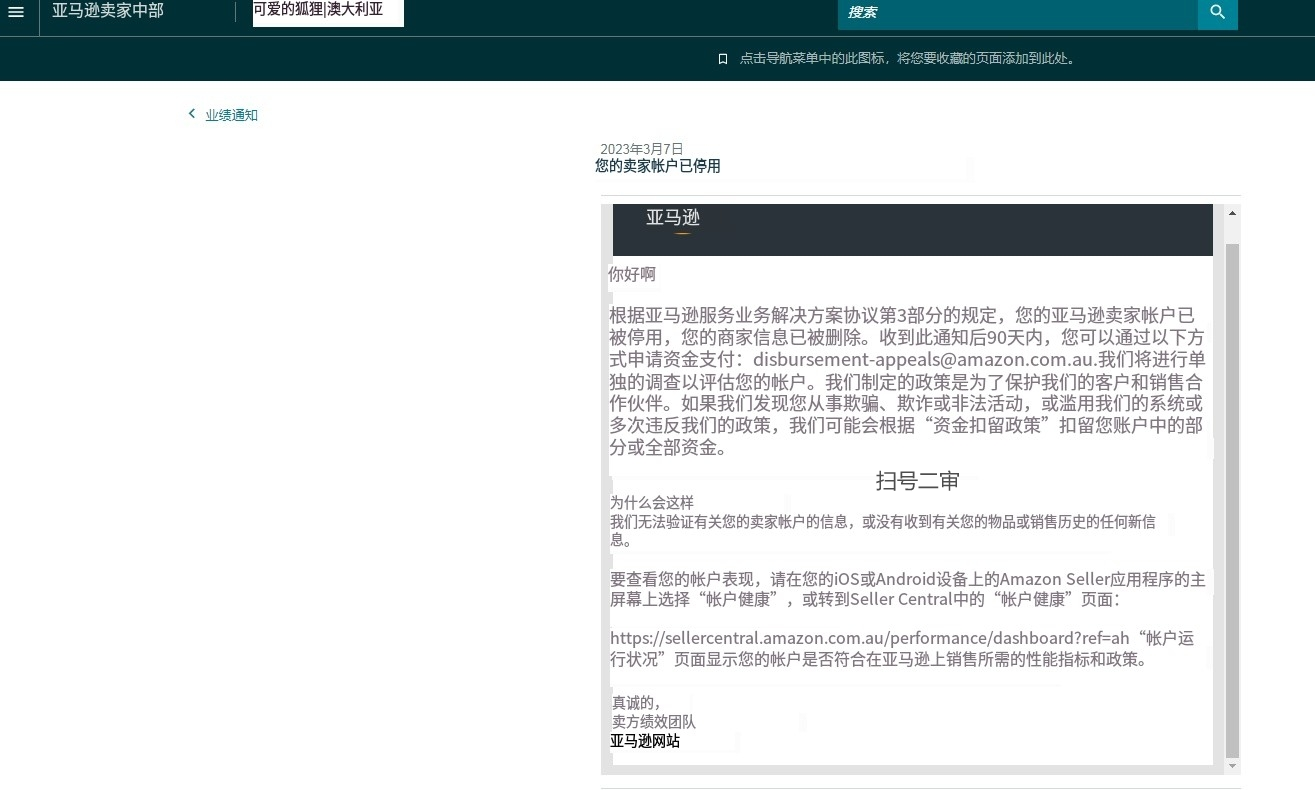Click the message pane scrollbar thumb
1315x790 pixels.
point(1232,499)
